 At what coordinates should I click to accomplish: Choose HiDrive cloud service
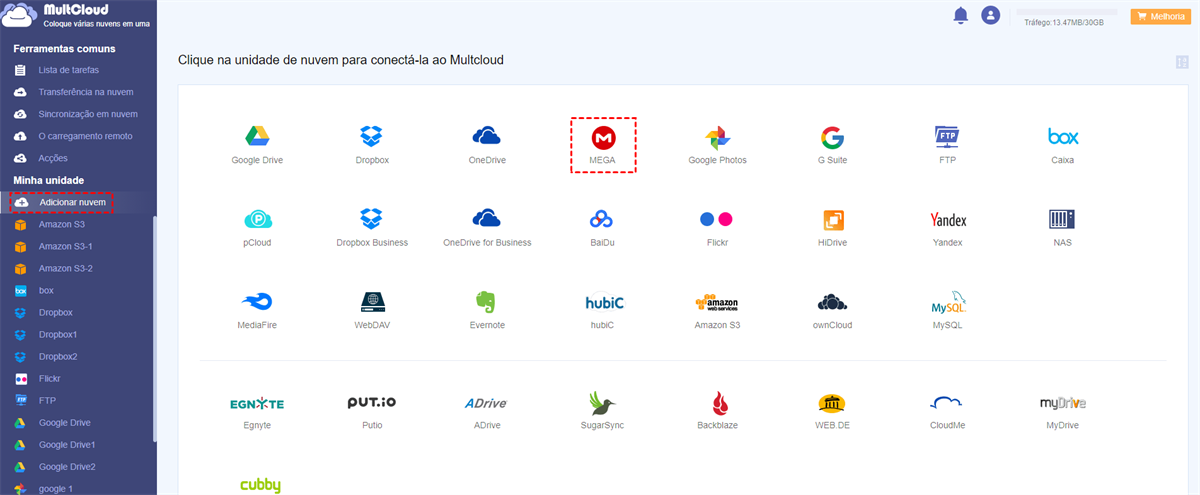(x=833, y=219)
